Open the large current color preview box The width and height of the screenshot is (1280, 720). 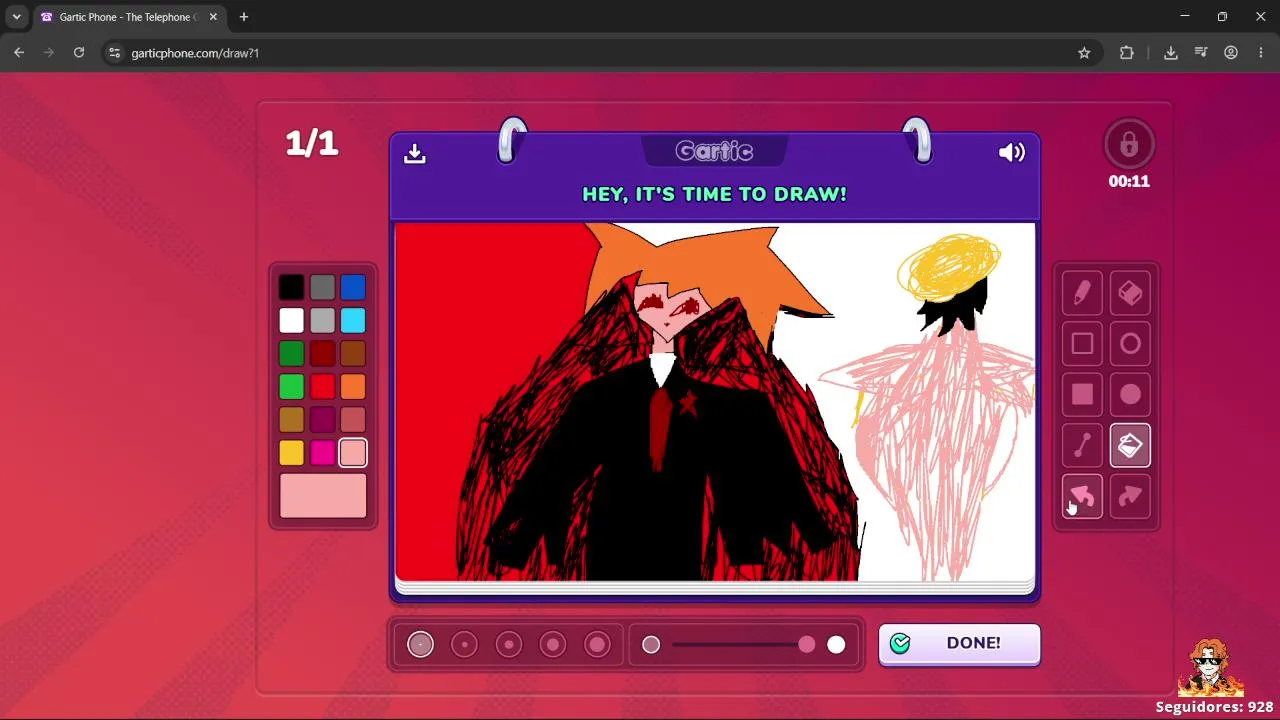pyautogui.click(x=323, y=496)
